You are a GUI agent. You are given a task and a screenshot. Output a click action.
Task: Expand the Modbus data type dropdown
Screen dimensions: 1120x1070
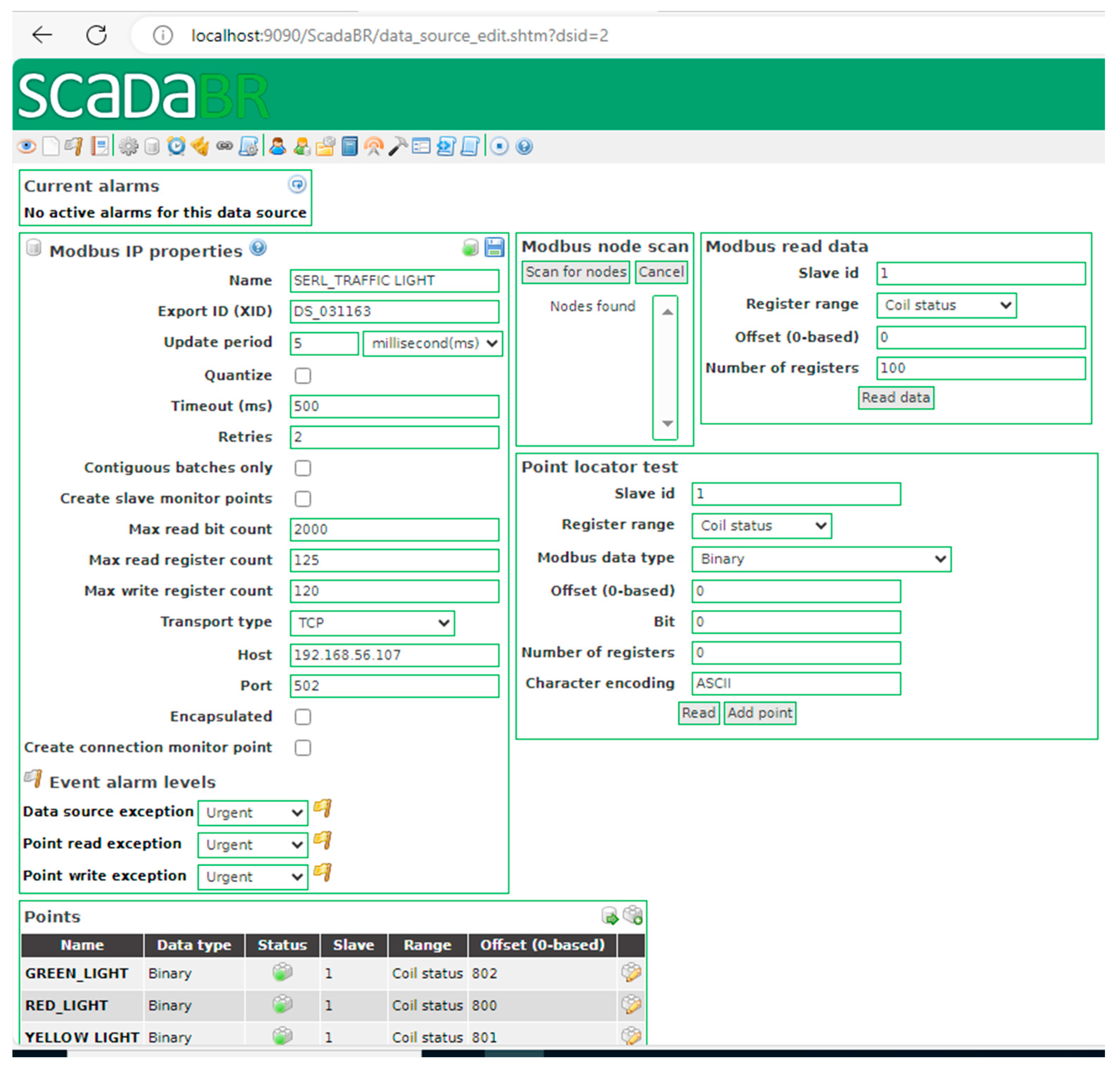pyautogui.click(x=821, y=559)
